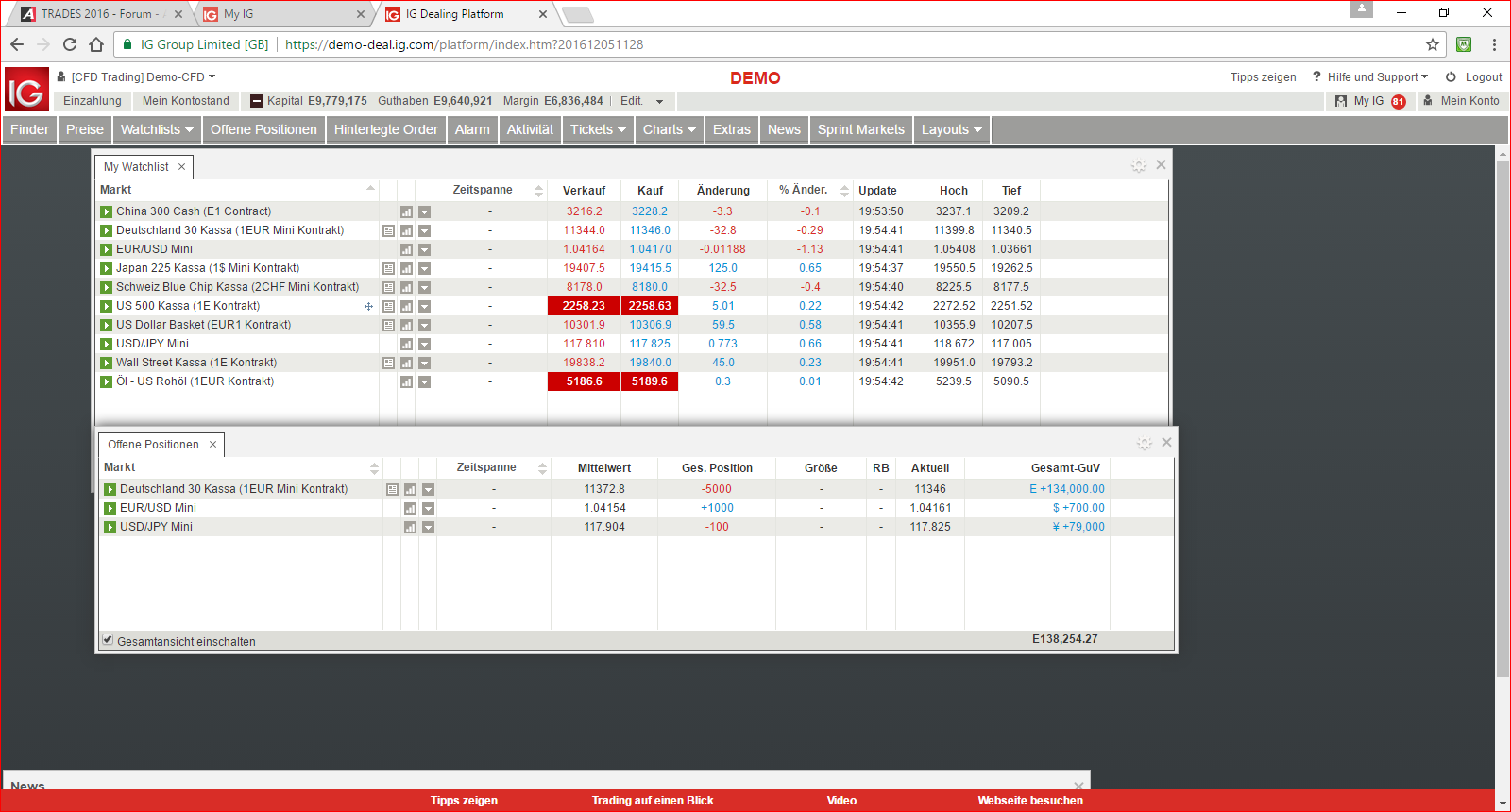This screenshot has width=1511, height=812.
Task: Open news icon for Deutschland 30 Kassa watchlist row
Action: coord(388,230)
